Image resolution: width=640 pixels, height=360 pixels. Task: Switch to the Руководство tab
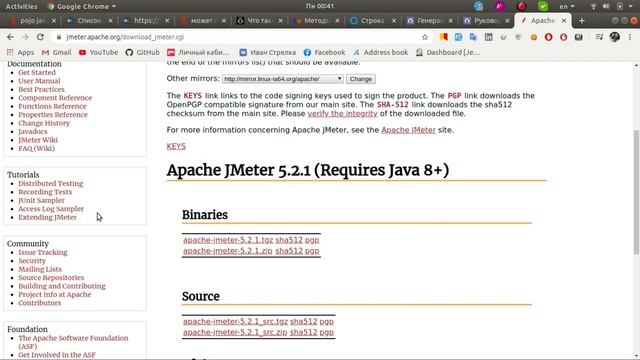tap(485, 20)
